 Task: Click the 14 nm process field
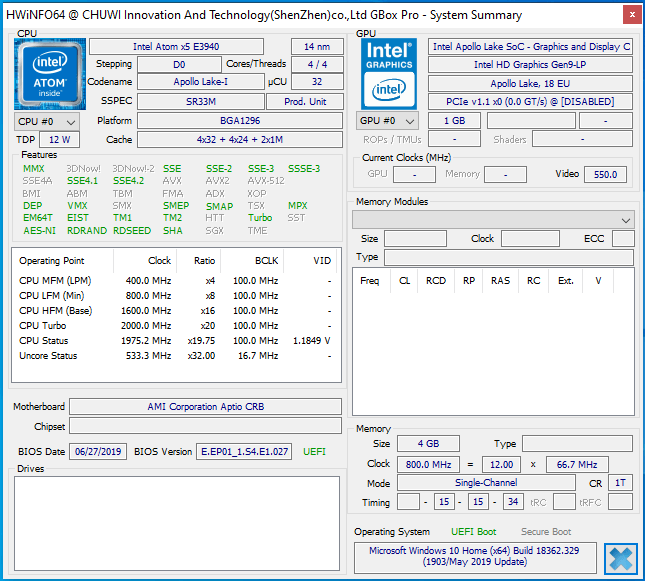pyautogui.click(x=317, y=46)
